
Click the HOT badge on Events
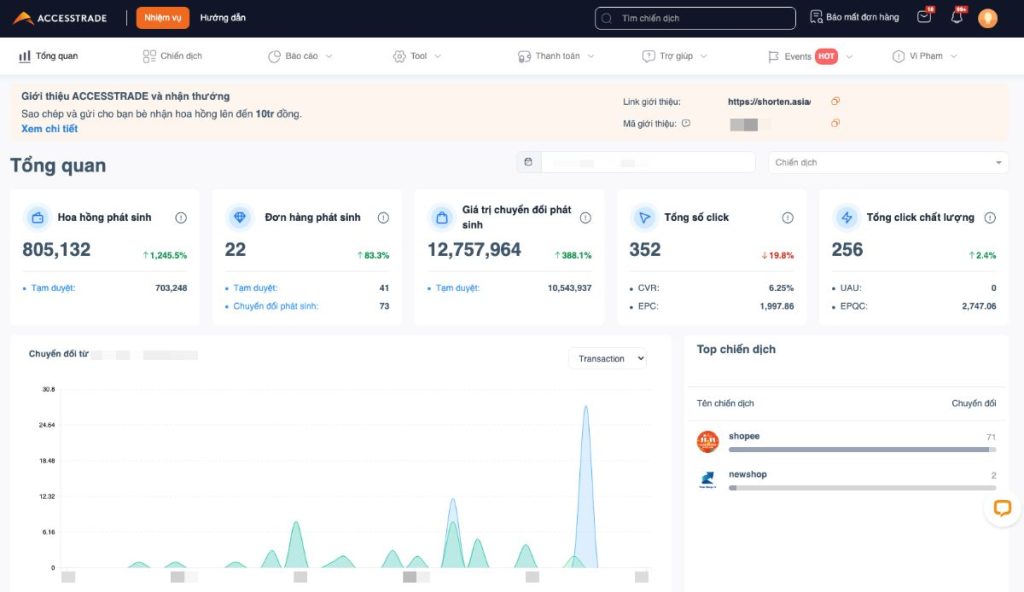click(826, 56)
